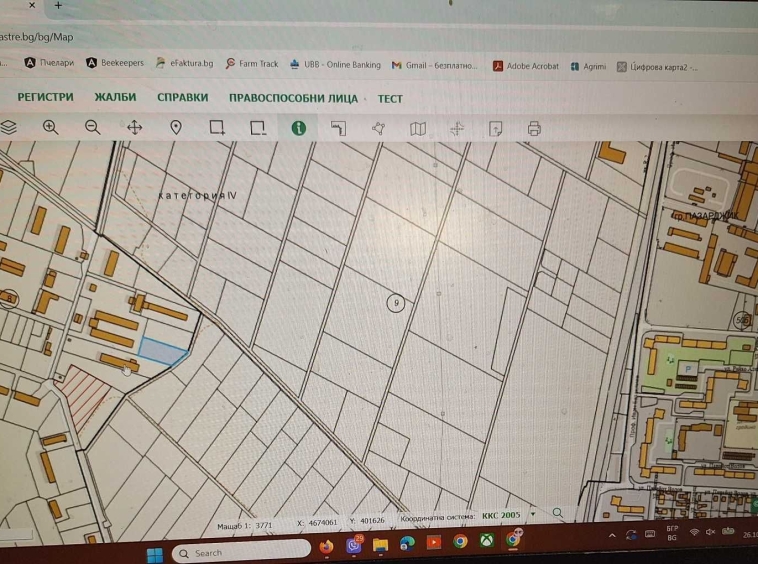Open the Farm Track bookmark
The height and width of the screenshot is (564, 758).
coord(252,64)
